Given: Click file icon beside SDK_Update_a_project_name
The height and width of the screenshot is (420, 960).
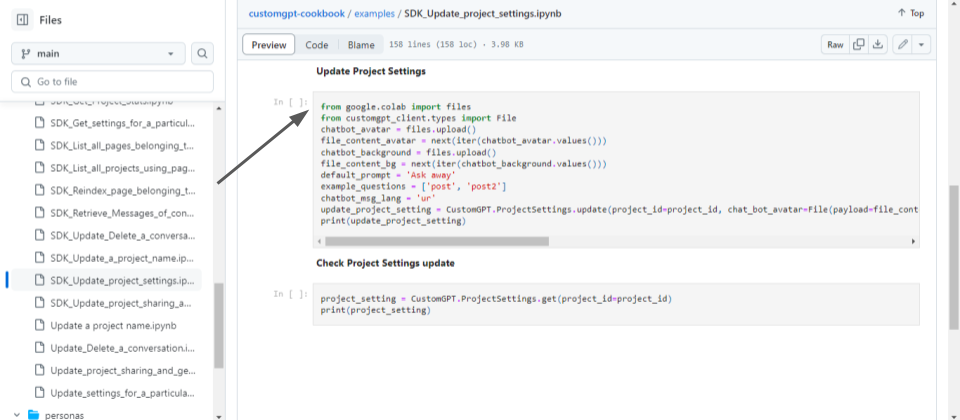Looking at the screenshot, I should 40,258.
